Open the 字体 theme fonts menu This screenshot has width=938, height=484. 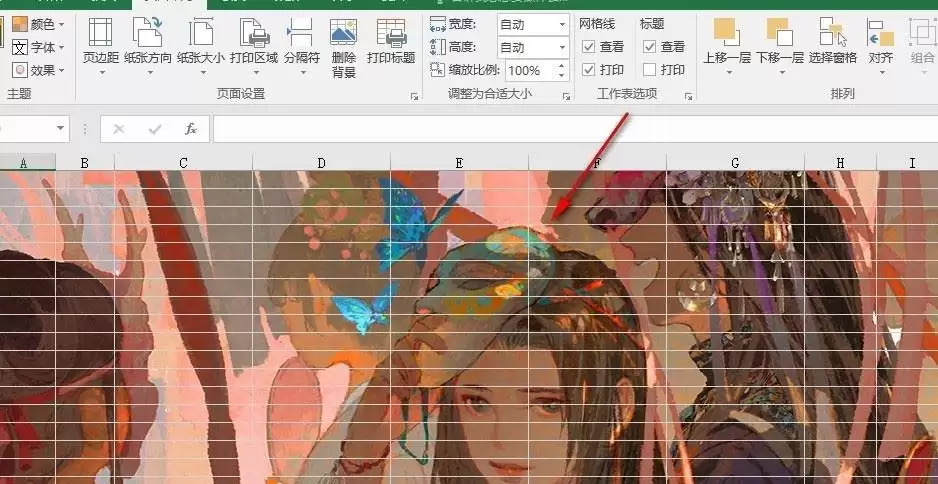click(x=38, y=47)
